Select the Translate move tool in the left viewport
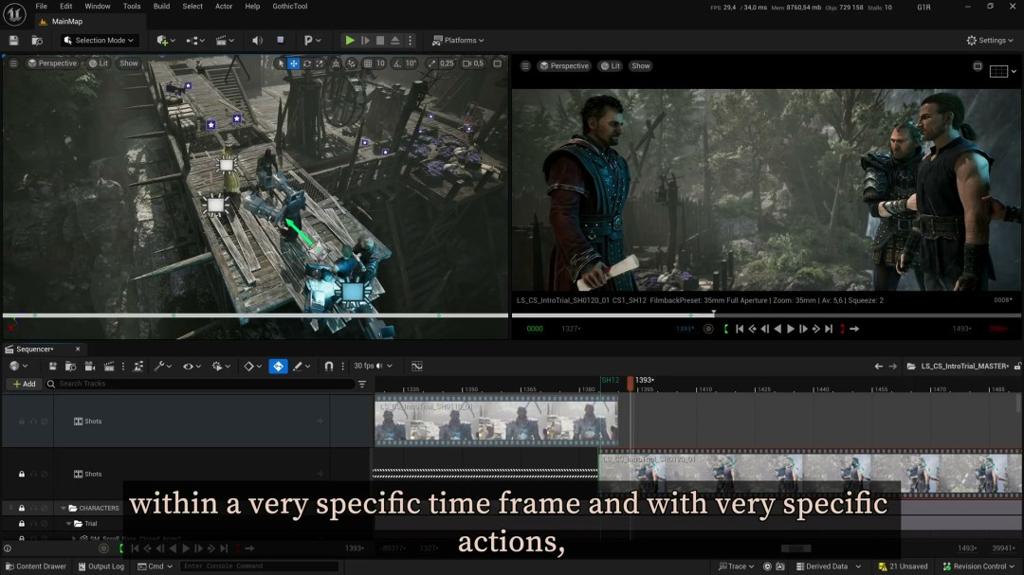This screenshot has height=575, width=1024. [293, 63]
